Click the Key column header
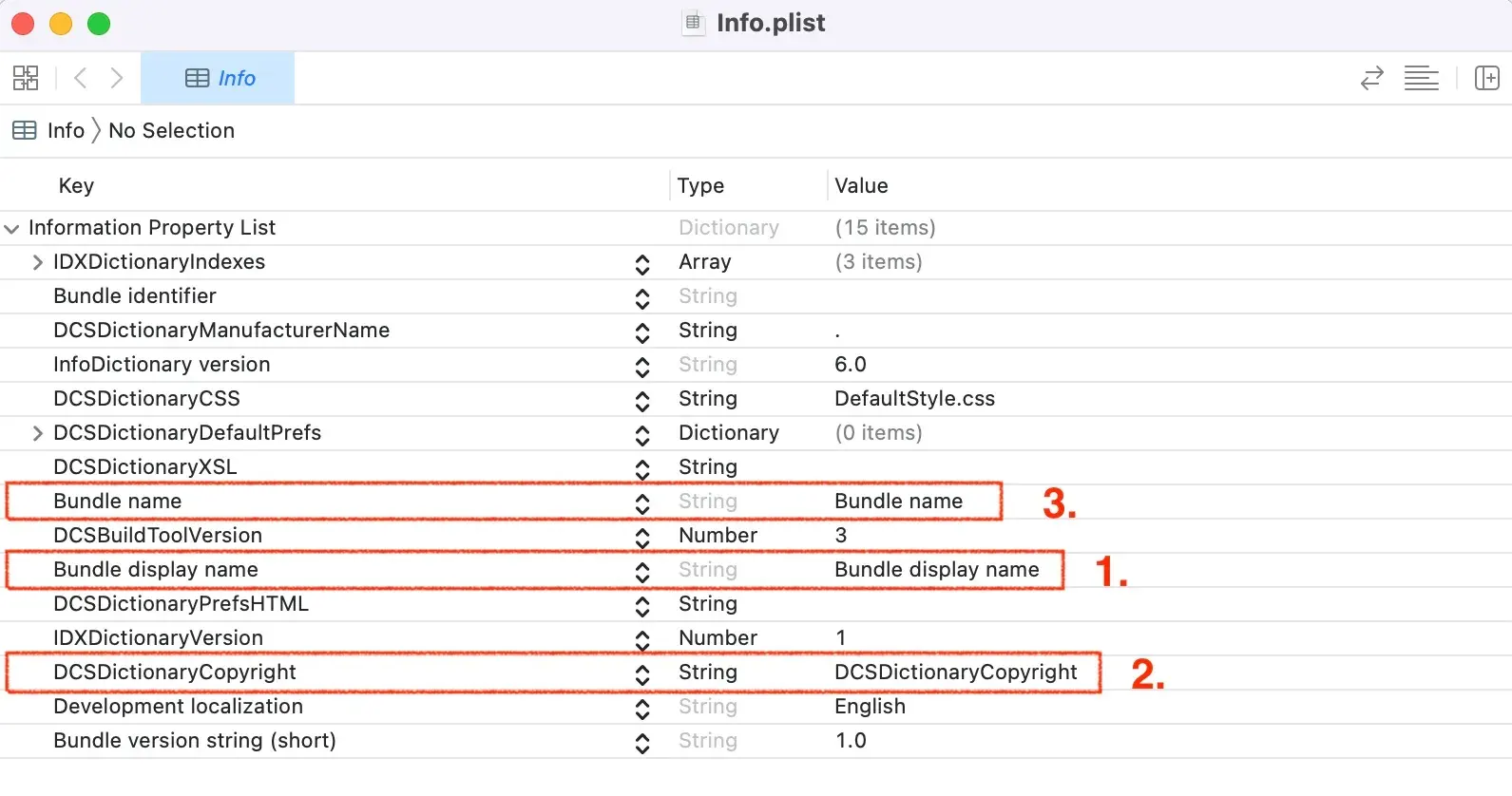The image size is (1512, 796). [x=76, y=186]
